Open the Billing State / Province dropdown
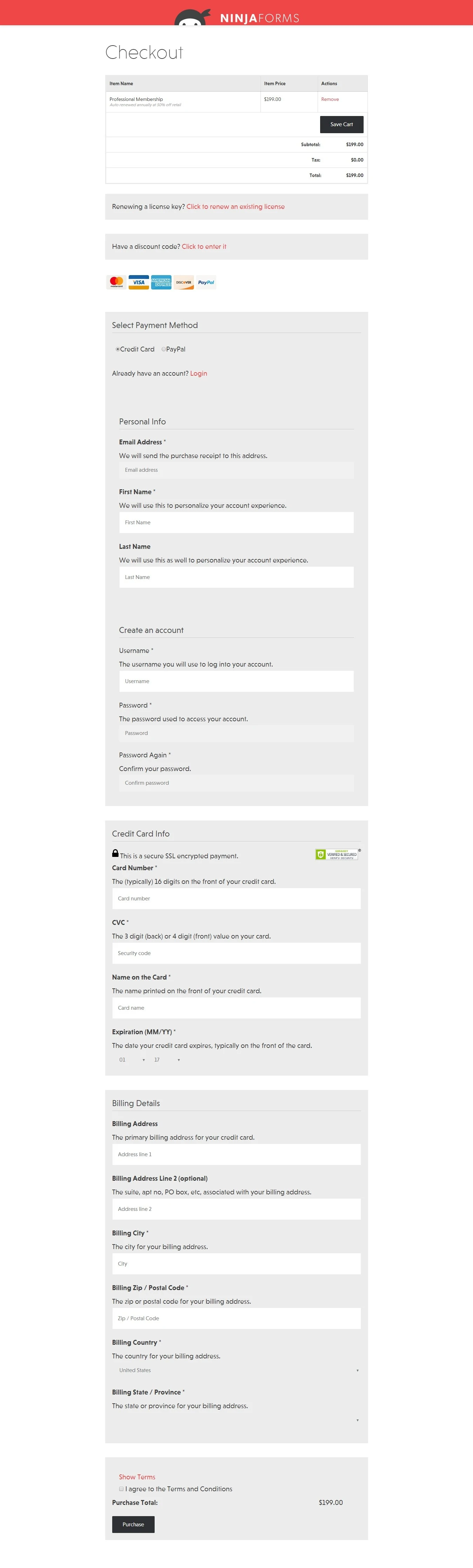 [x=236, y=1420]
